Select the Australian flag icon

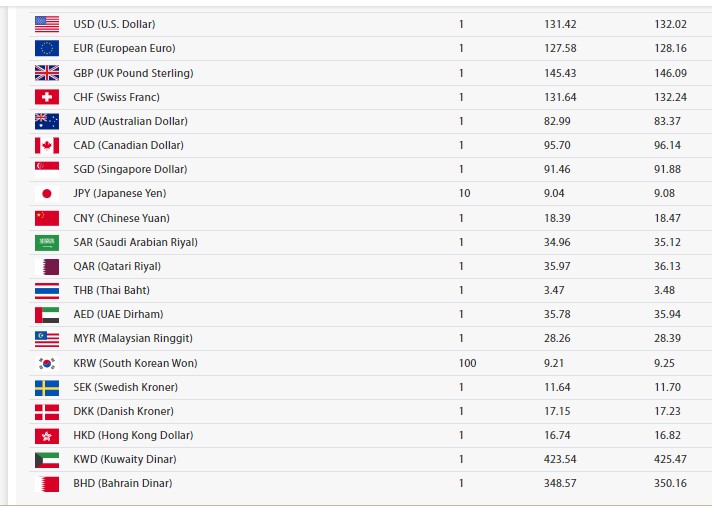47,121
